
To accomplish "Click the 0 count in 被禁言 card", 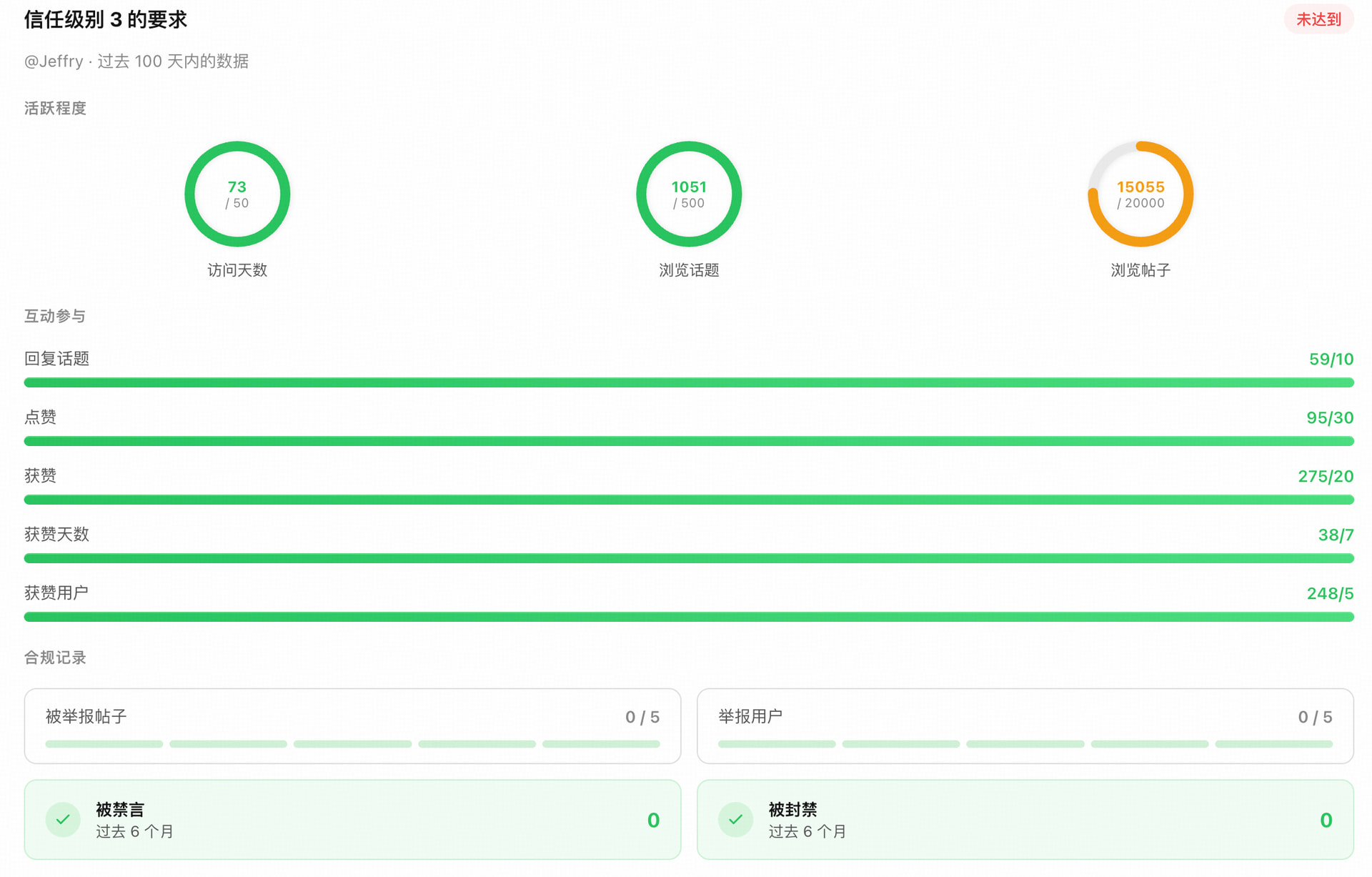I will pyautogui.click(x=653, y=821).
